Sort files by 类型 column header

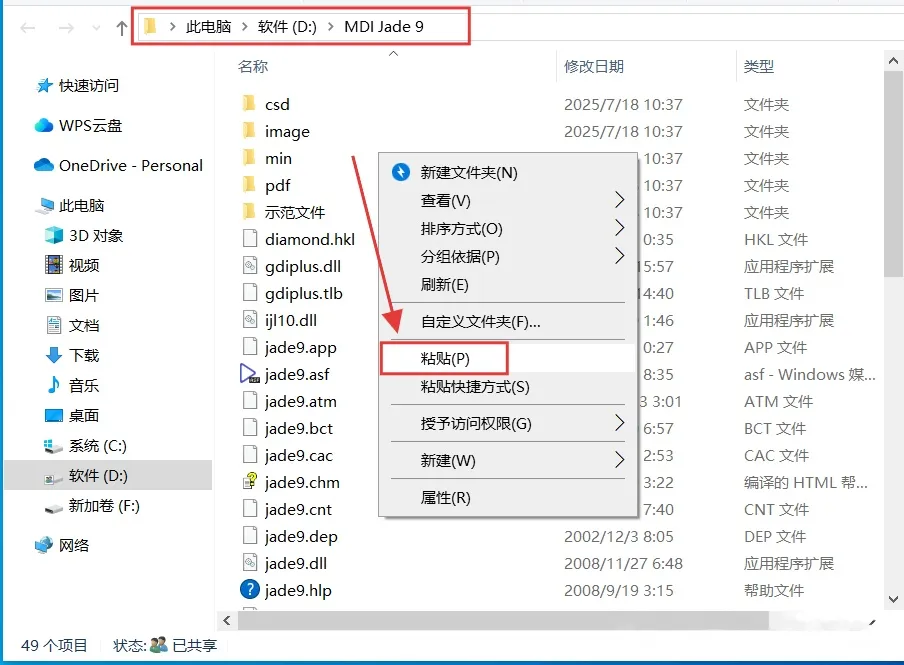(758, 66)
